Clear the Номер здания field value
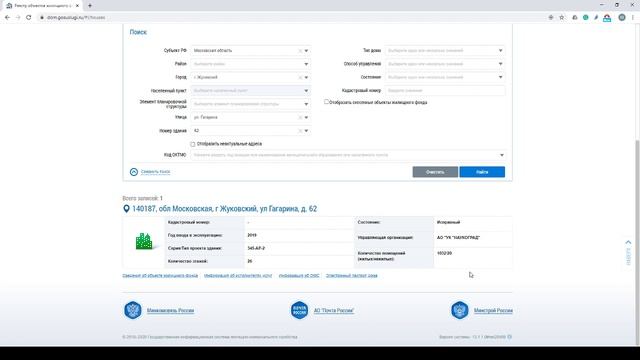This screenshot has width=640, height=360. [x=300, y=131]
